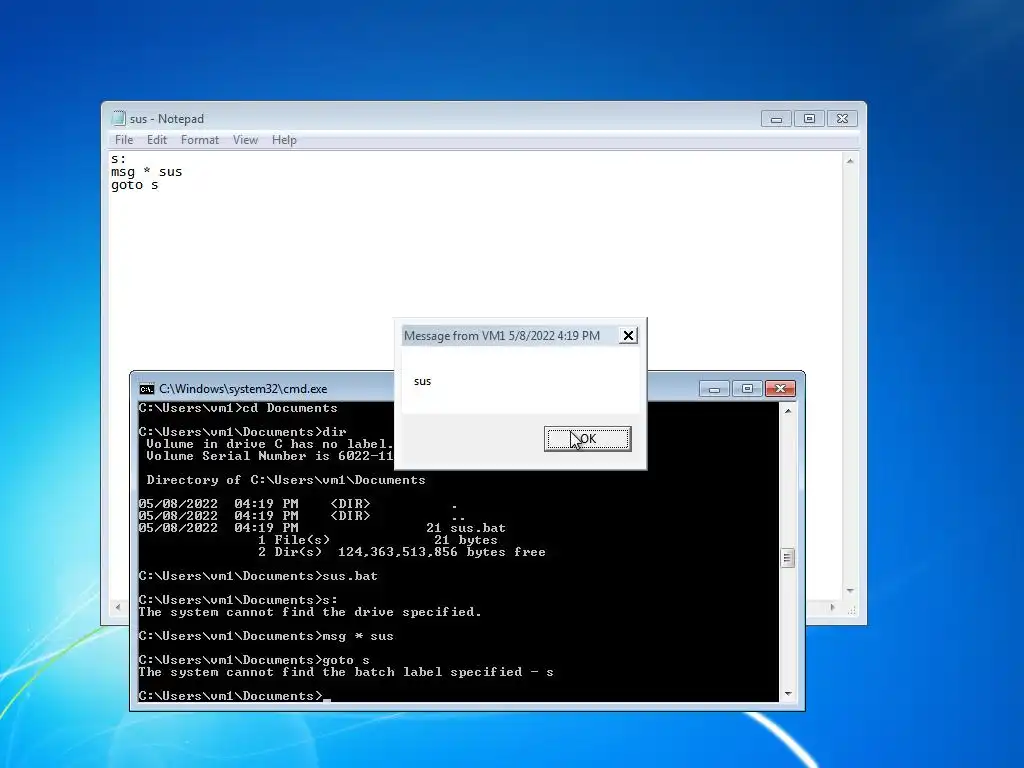Close the Message from VM1 dialog
Viewport: 1024px width, 768px height.
point(628,336)
